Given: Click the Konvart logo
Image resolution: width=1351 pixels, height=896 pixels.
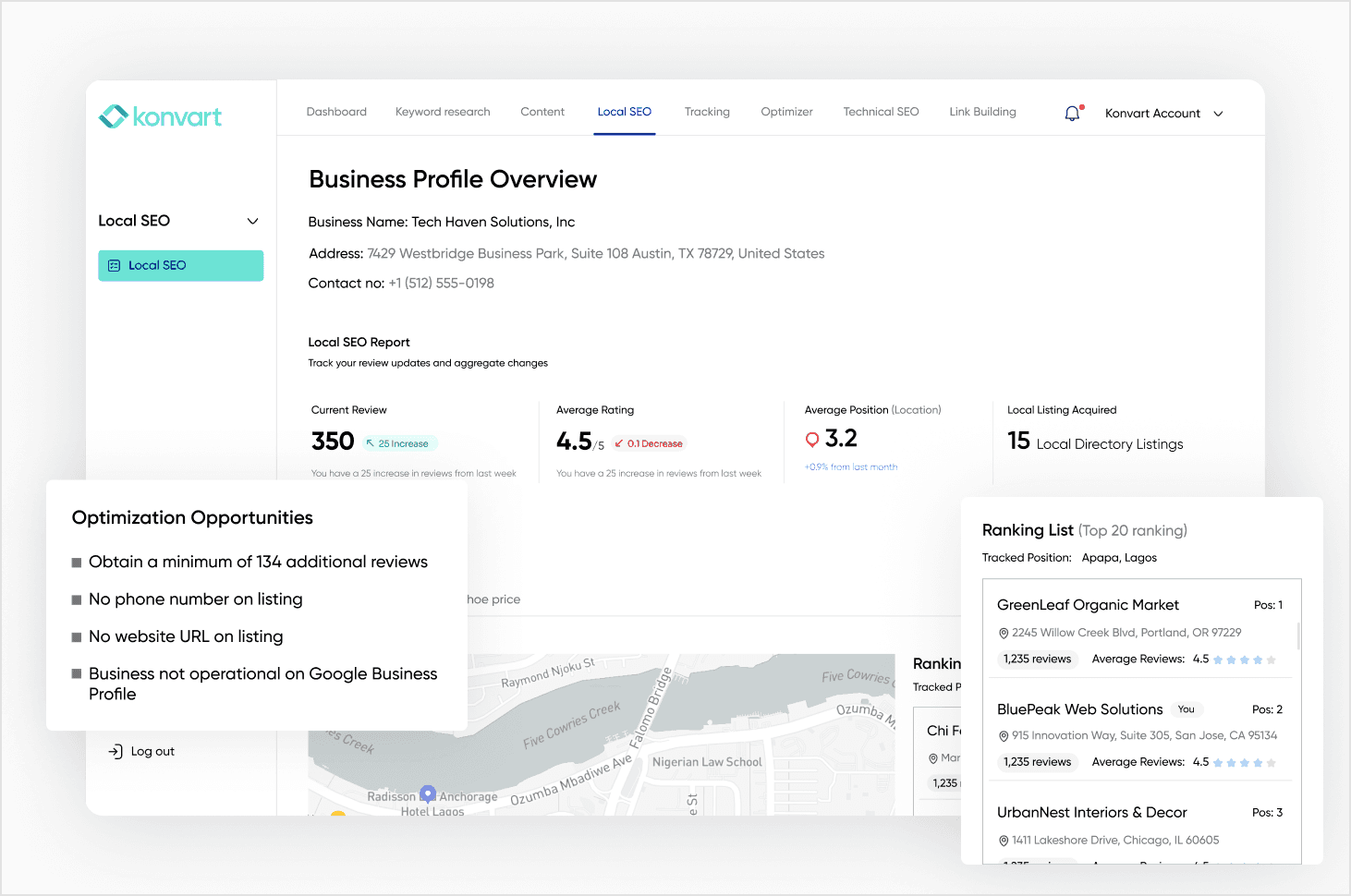Looking at the screenshot, I should pos(159,116).
